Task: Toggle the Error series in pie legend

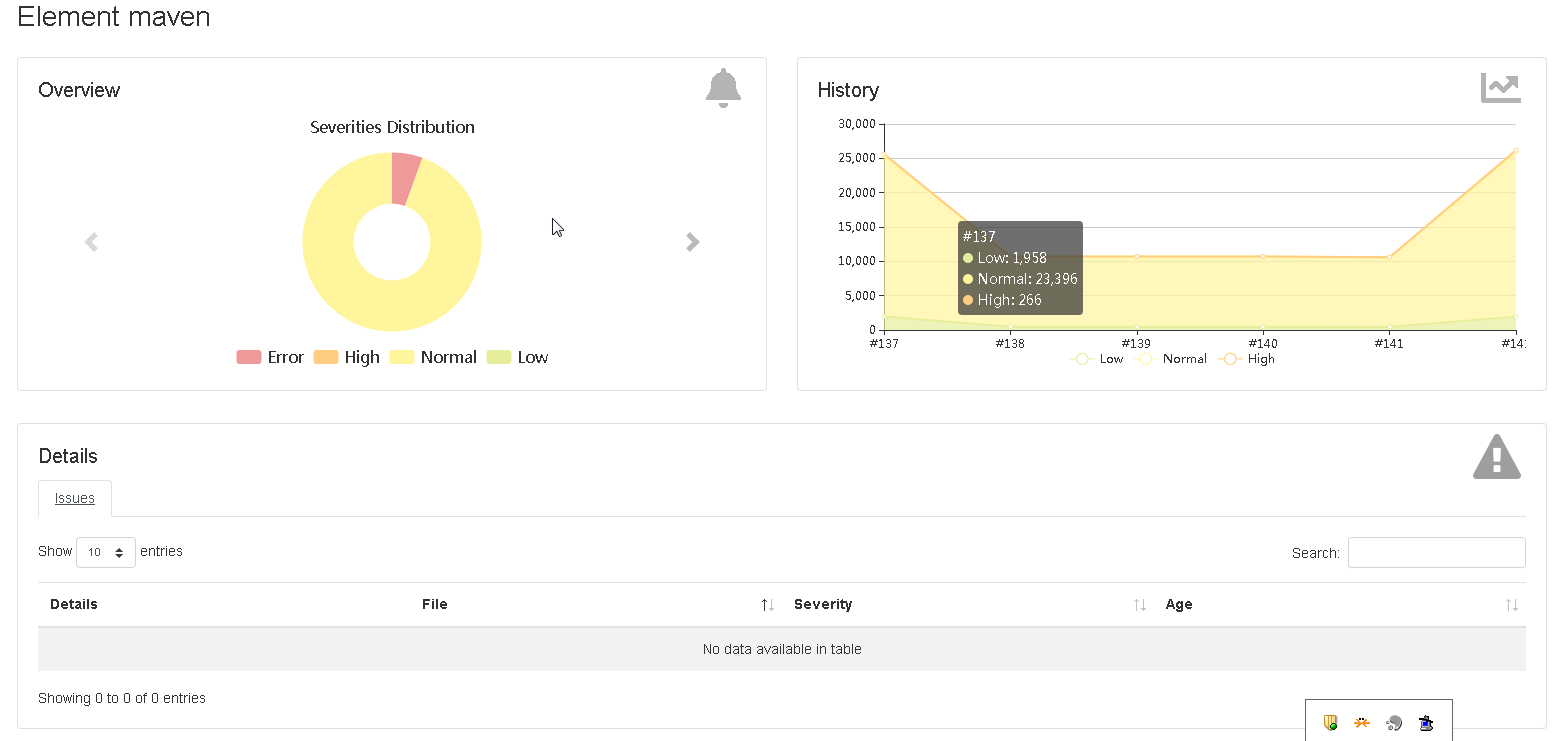Action: point(270,357)
